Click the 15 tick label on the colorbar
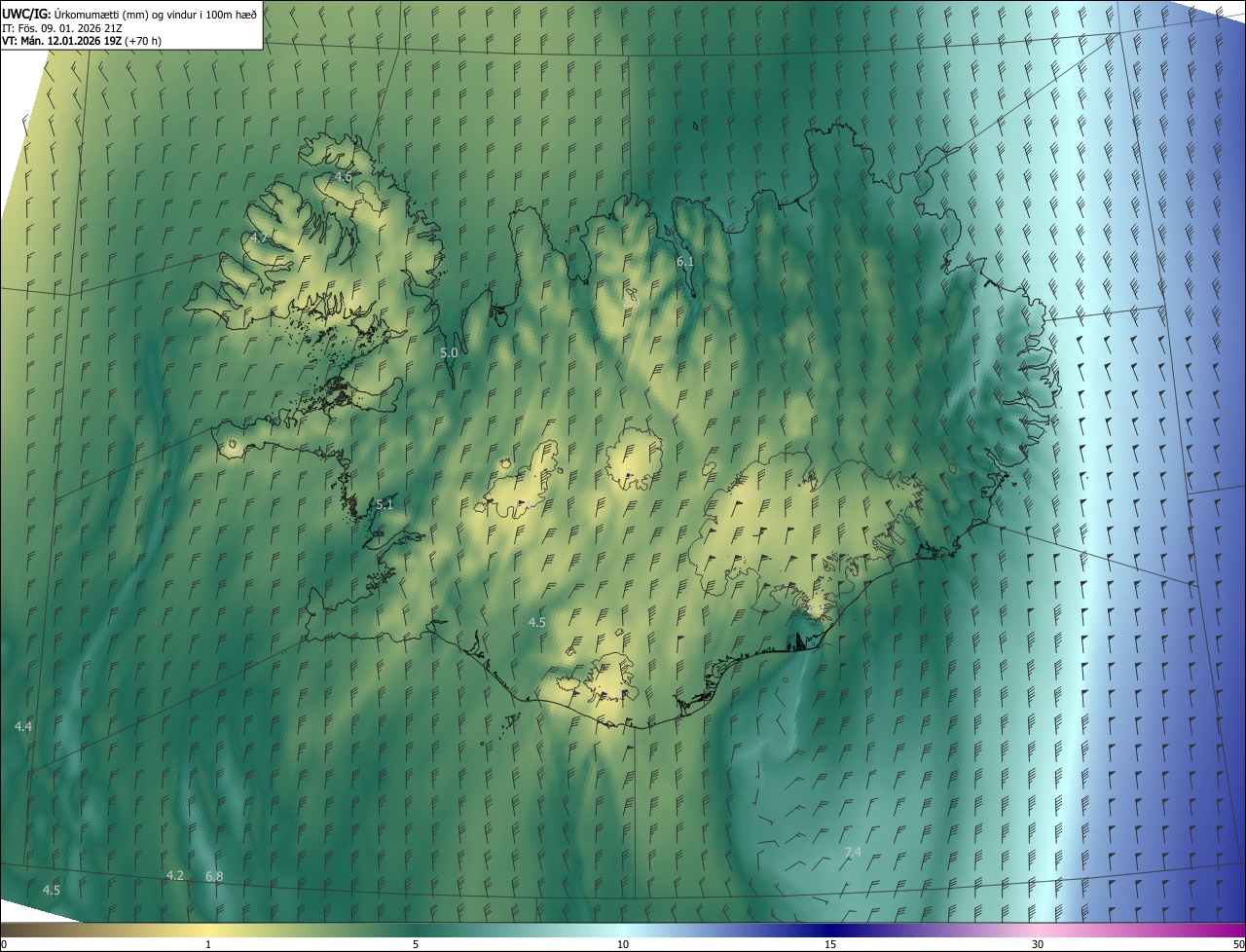Image resolution: width=1246 pixels, height=952 pixels. [830, 945]
